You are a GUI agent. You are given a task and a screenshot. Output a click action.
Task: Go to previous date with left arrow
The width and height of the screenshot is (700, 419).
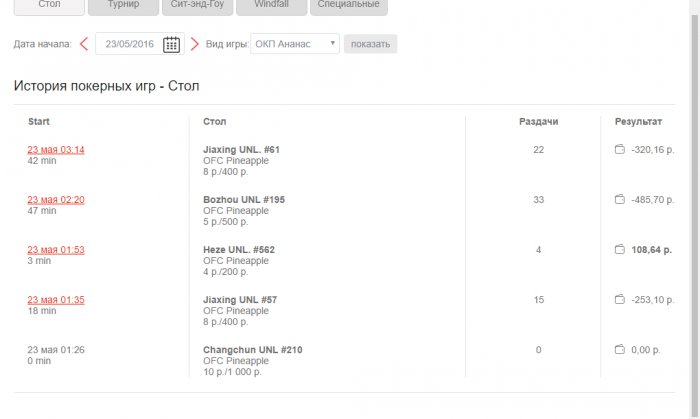84,44
